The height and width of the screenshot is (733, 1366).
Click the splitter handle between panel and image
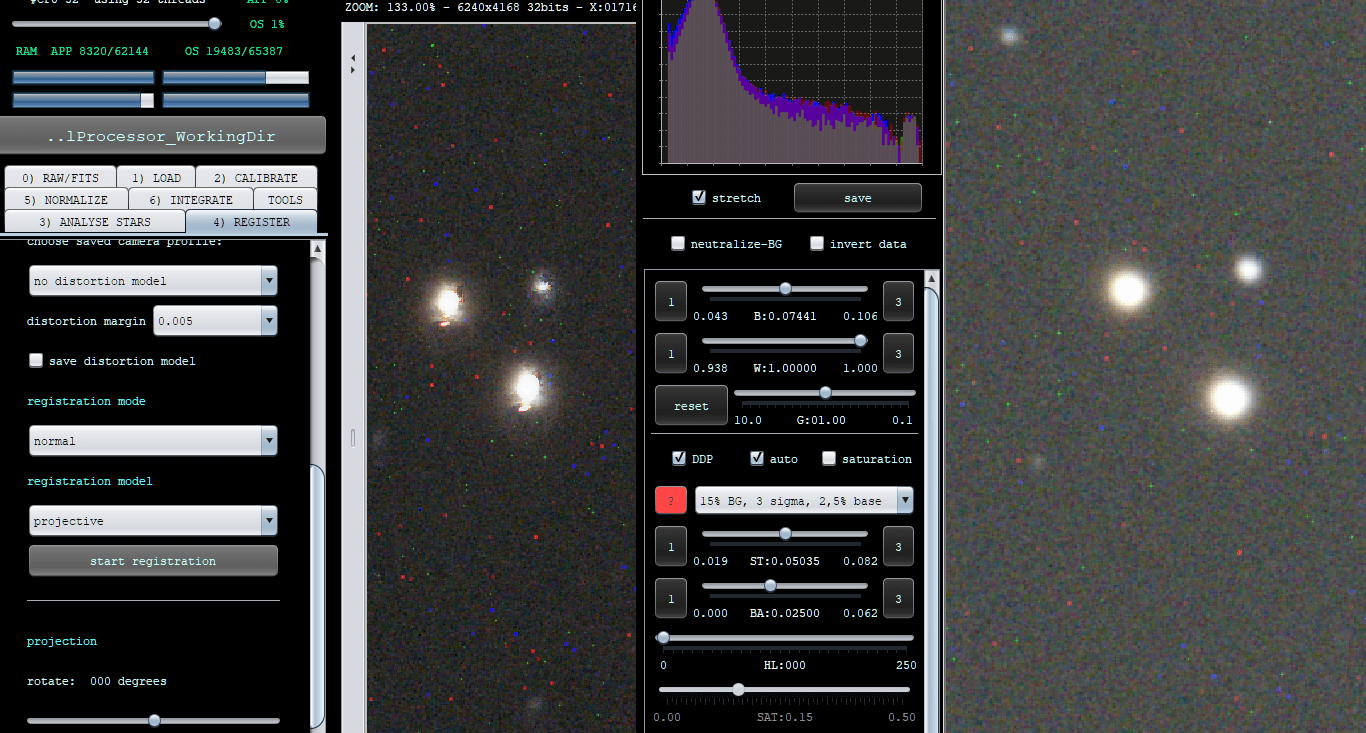click(351, 437)
